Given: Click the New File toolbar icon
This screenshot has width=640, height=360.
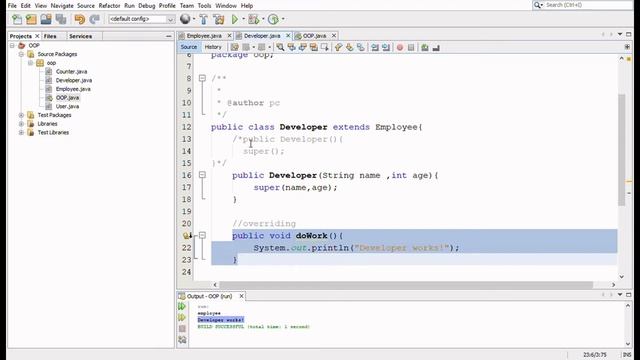Looking at the screenshot, I should (x=17, y=19).
